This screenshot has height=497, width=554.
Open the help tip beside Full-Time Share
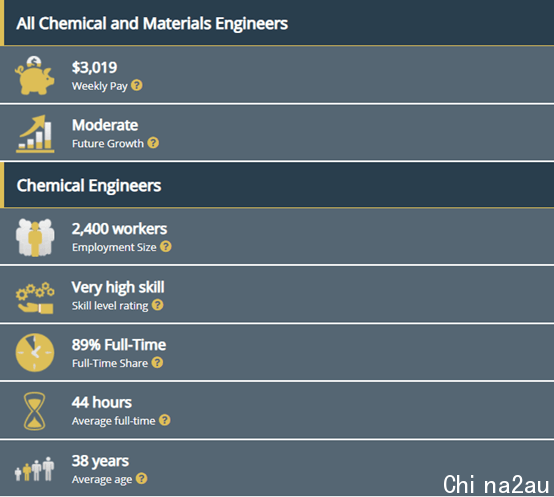click(157, 362)
